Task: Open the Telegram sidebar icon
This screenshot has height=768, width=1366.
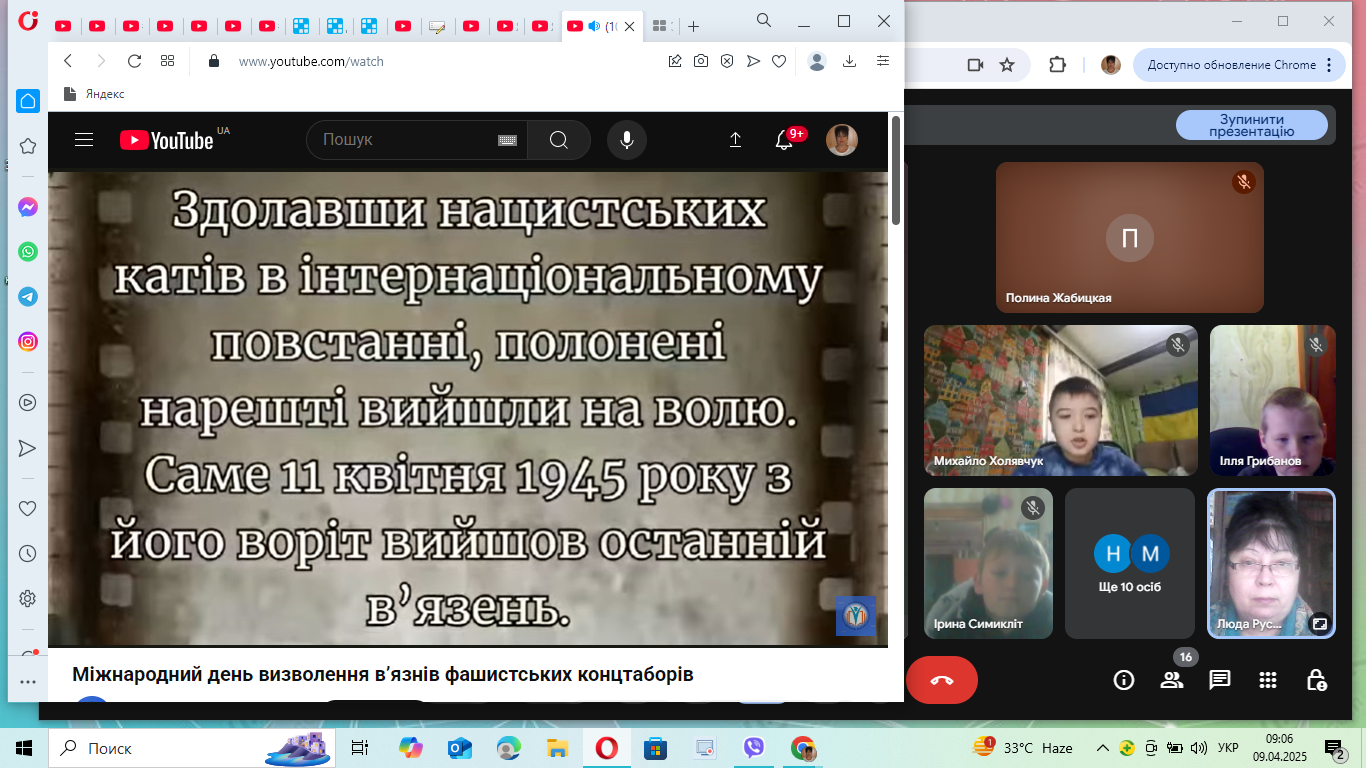Action: click(x=28, y=297)
